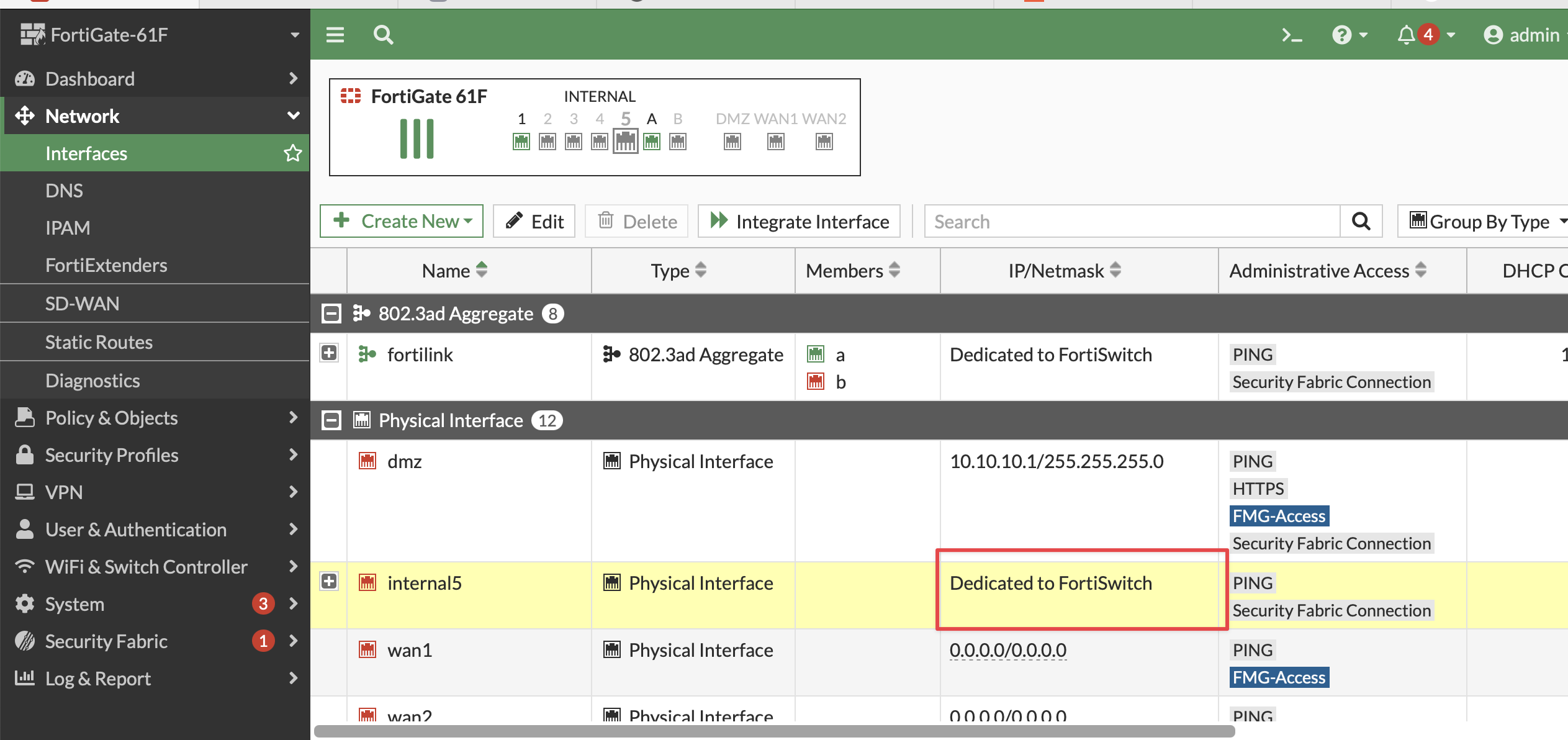This screenshot has width=1568, height=740.
Task: Click Integrate Interface button
Action: (799, 221)
